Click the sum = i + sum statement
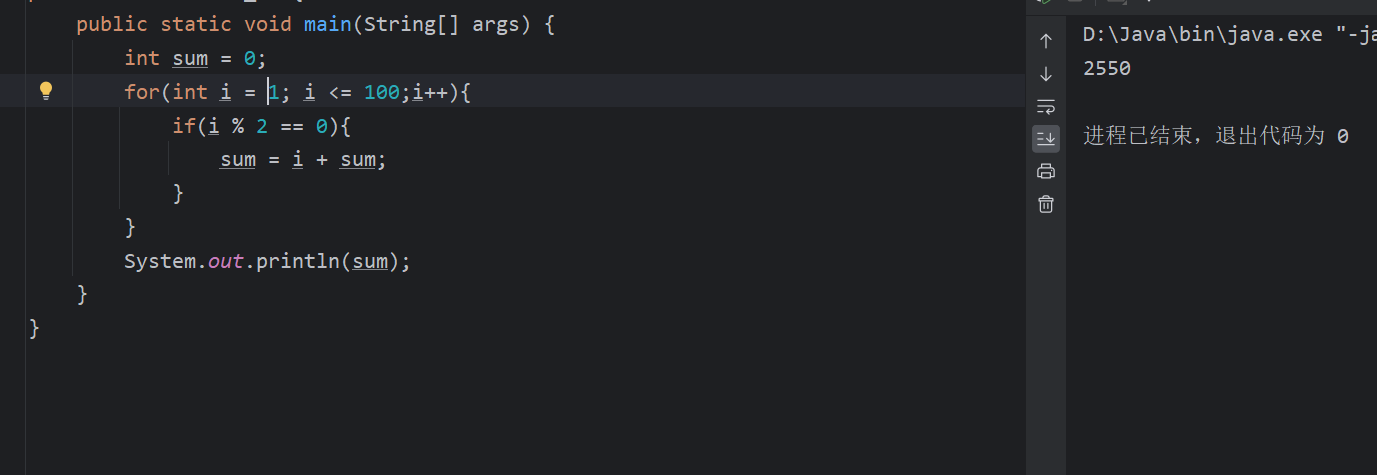 (x=303, y=160)
